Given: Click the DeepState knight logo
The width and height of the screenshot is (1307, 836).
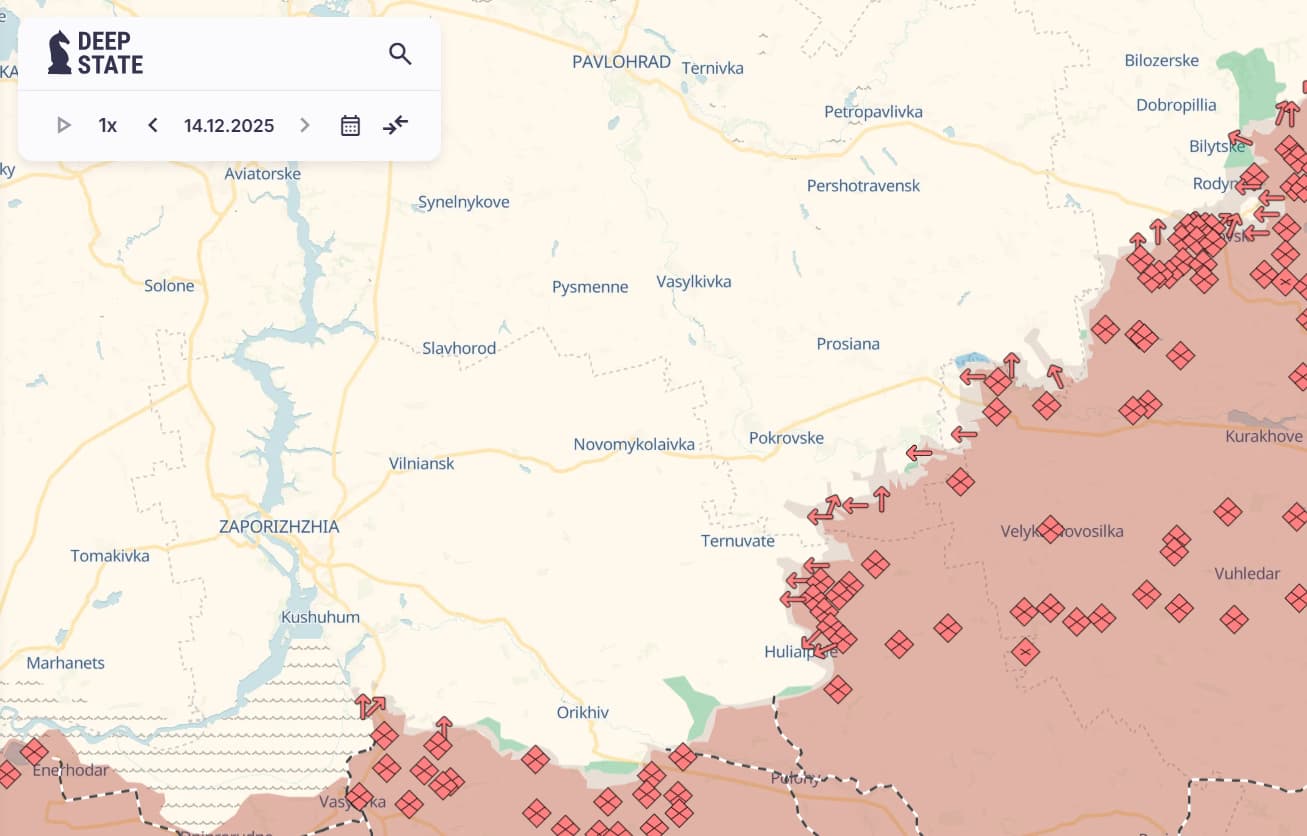Looking at the screenshot, I should pyautogui.click(x=60, y=53).
